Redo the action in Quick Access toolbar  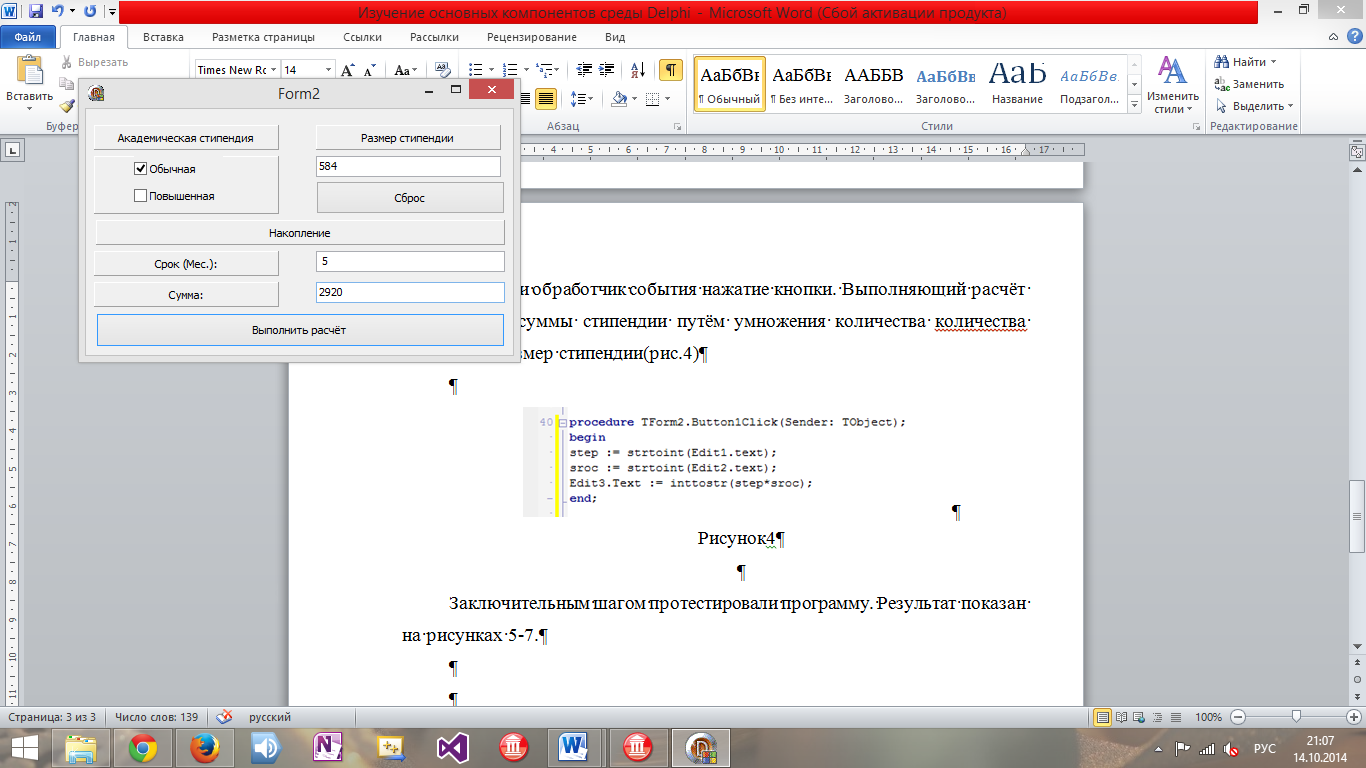90,12
